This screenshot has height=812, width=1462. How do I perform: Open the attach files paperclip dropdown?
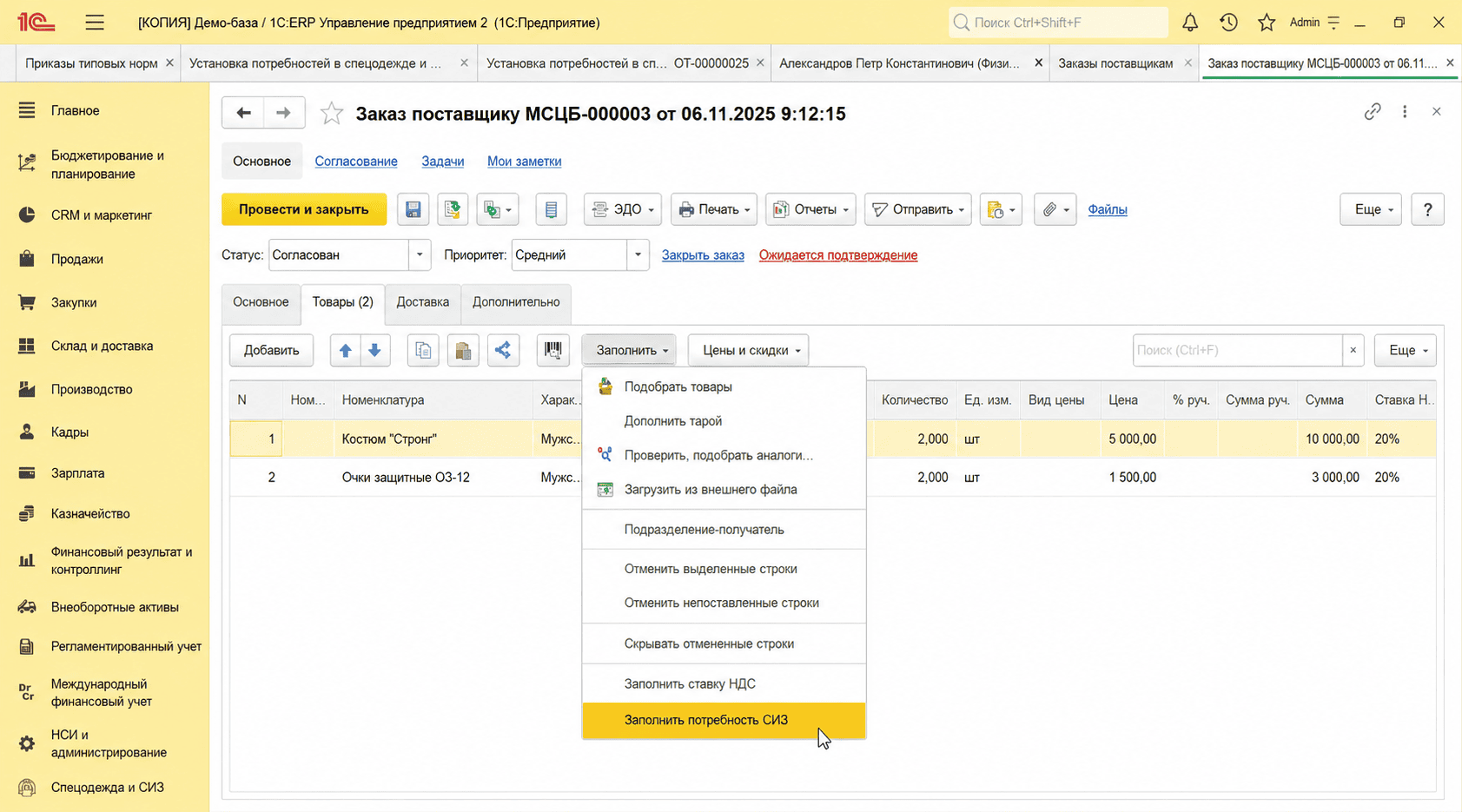[x=1055, y=209]
